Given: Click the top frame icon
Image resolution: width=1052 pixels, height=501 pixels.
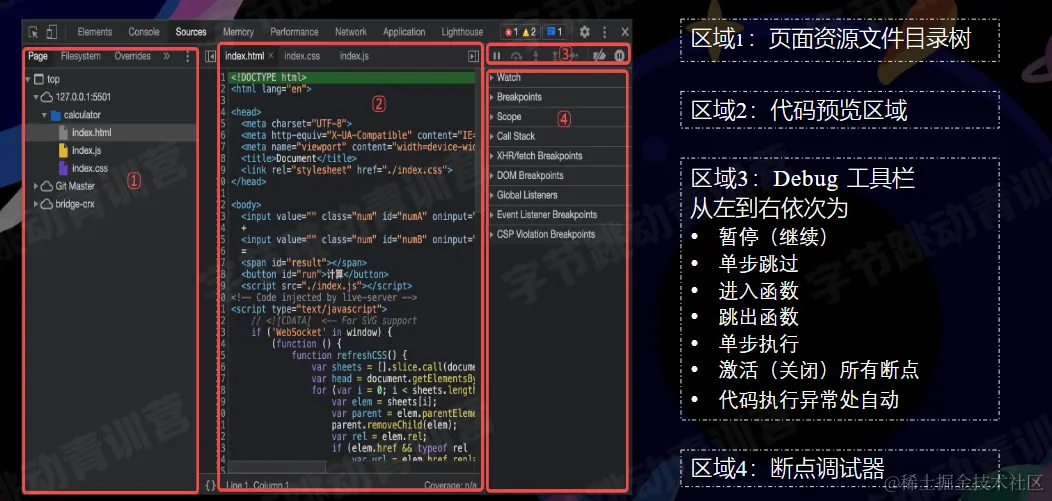Looking at the screenshot, I should tap(38, 79).
